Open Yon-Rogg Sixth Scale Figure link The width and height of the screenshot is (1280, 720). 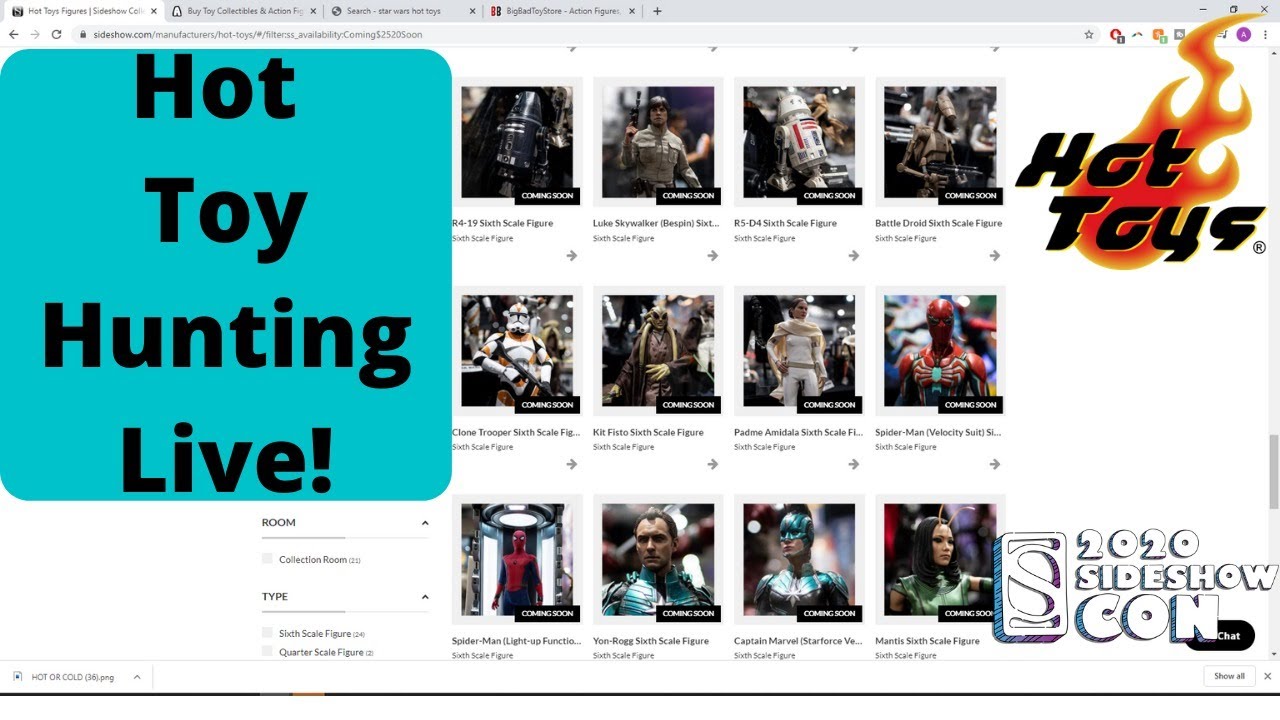pyautogui.click(x=651, y=641)
